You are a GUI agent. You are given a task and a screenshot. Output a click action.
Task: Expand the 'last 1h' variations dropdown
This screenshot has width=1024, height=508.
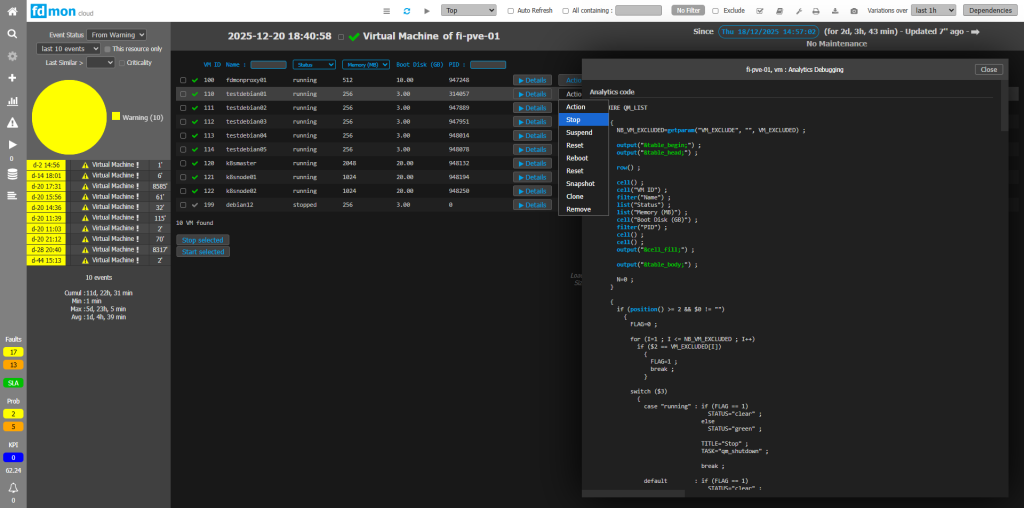(x=935, y=10)
